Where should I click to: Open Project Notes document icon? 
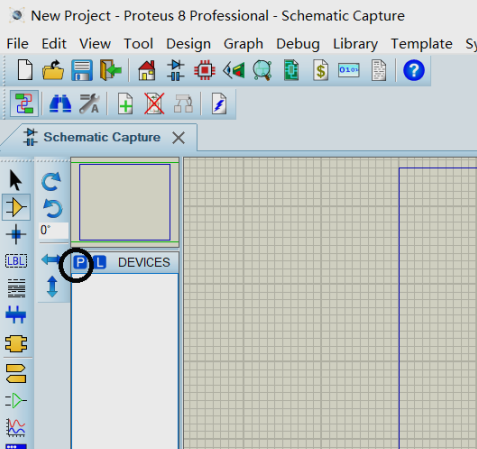click(x=379, y=70)
